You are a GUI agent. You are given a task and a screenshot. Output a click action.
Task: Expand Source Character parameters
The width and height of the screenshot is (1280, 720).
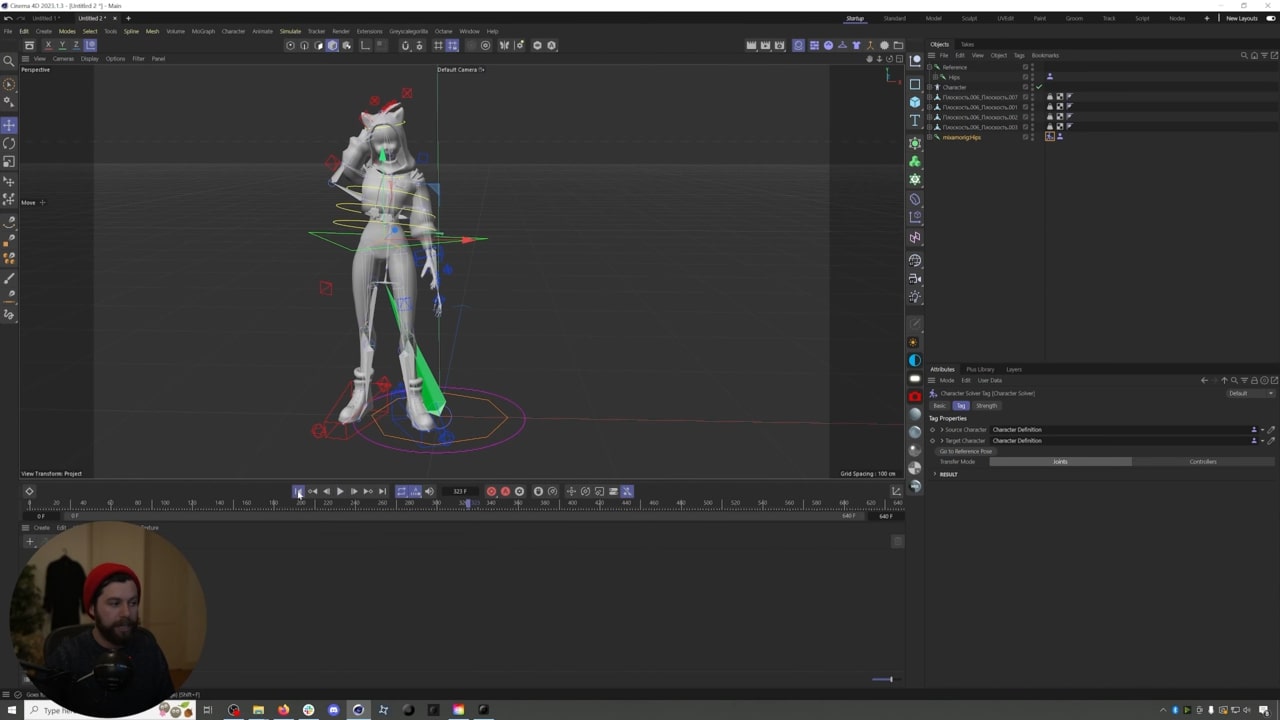942,430
